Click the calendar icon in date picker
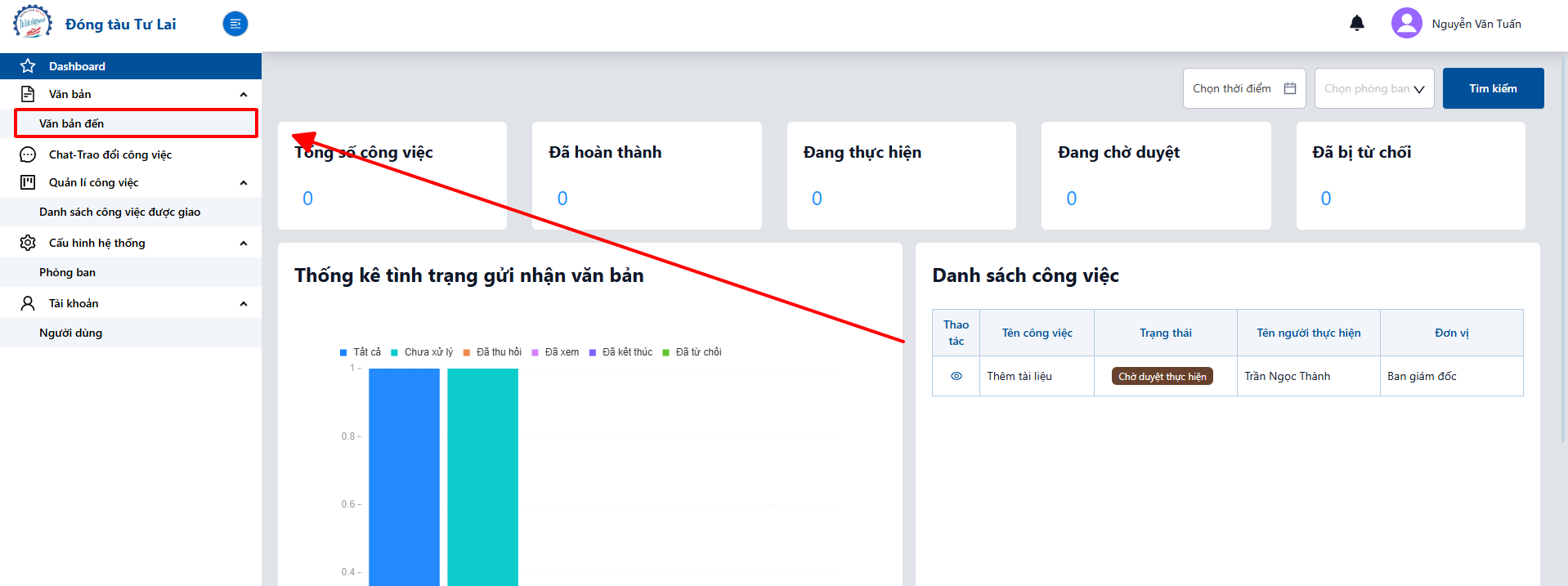Image resolution: width=1568 pixels, height=586 pixels. tap(1290, 88)
